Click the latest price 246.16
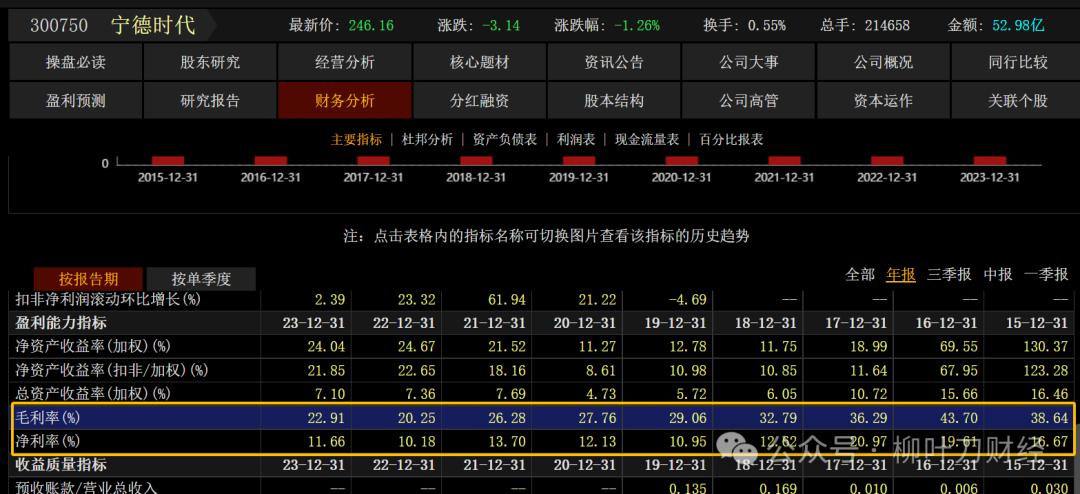This screenshot has height=494, width=1080. coord(371,26)
